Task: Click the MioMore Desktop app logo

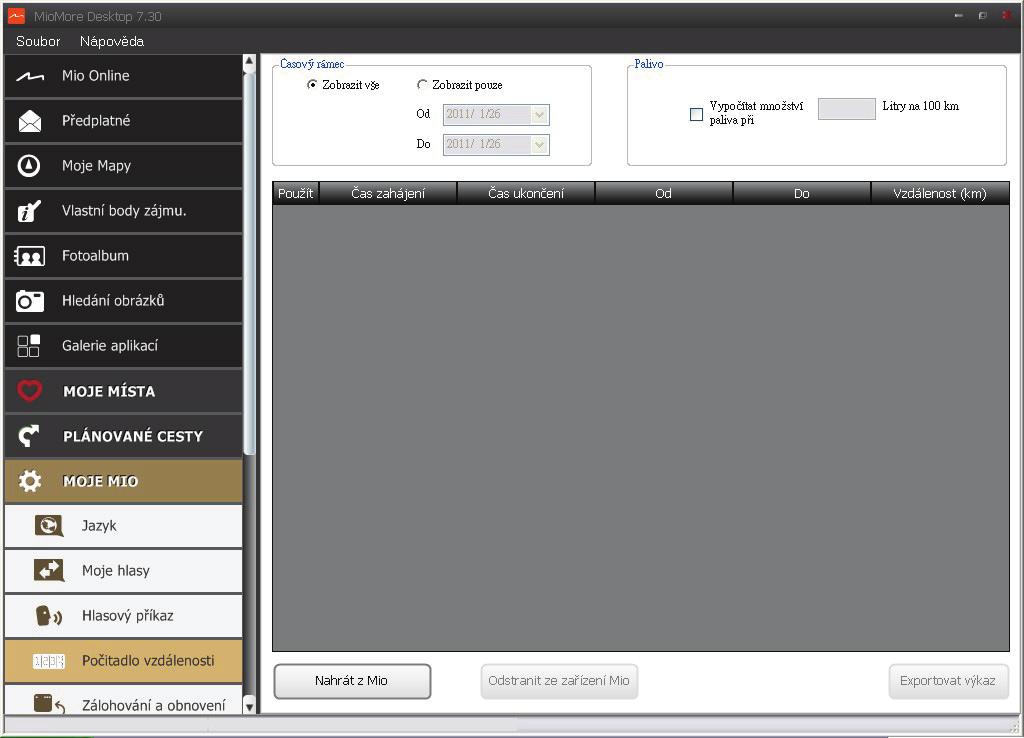Action: (16, 16)
